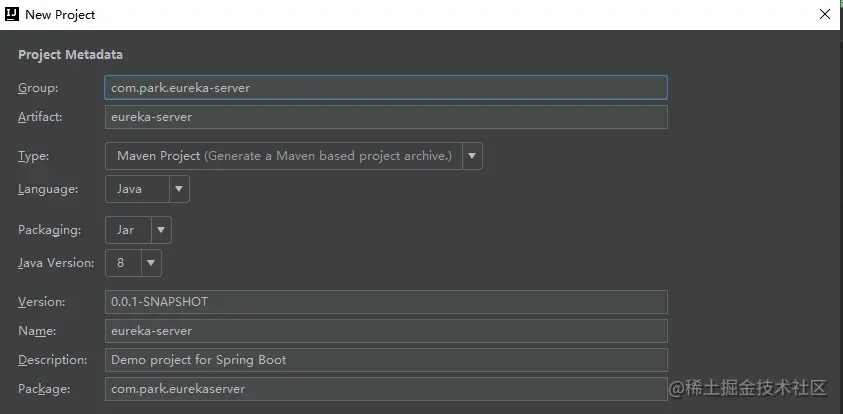
Task: Click the Group label
Action: click(x=38, y=88)
